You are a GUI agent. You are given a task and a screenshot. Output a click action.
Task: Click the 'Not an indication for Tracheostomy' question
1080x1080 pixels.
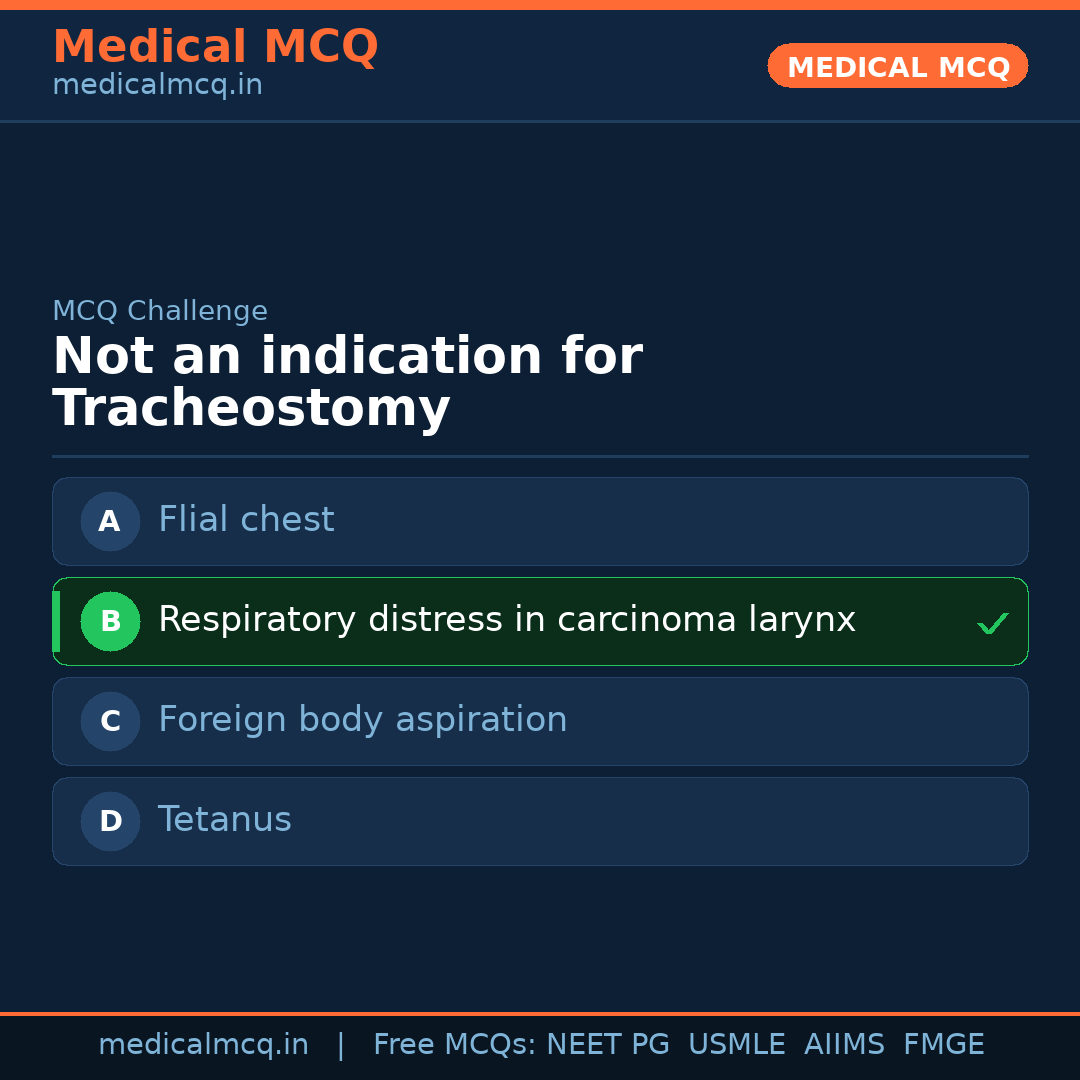347,383
